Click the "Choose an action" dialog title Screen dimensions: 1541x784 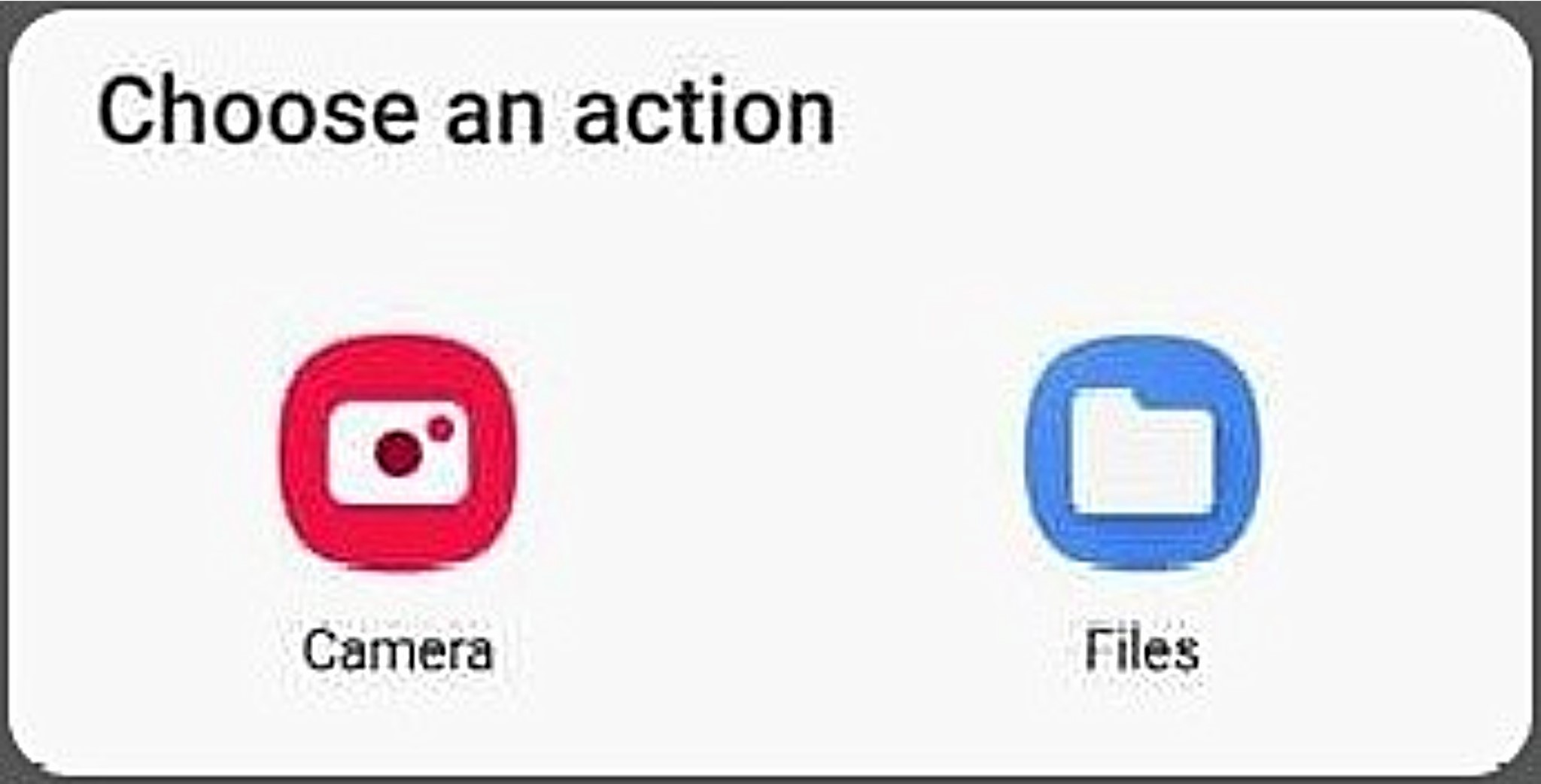tap(466, 111)
